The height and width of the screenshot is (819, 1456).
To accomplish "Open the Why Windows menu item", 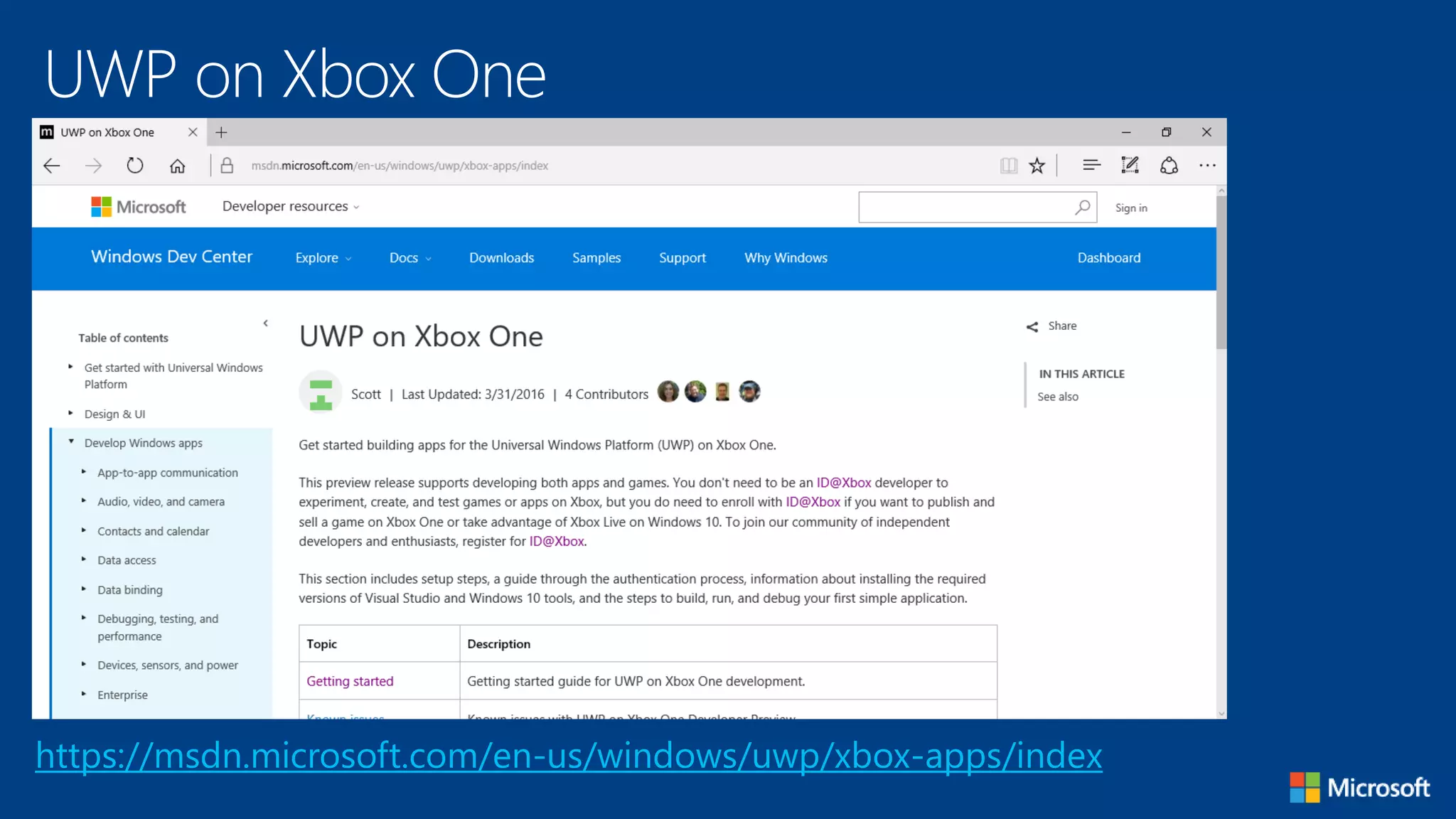I will (x=786, y=258).
